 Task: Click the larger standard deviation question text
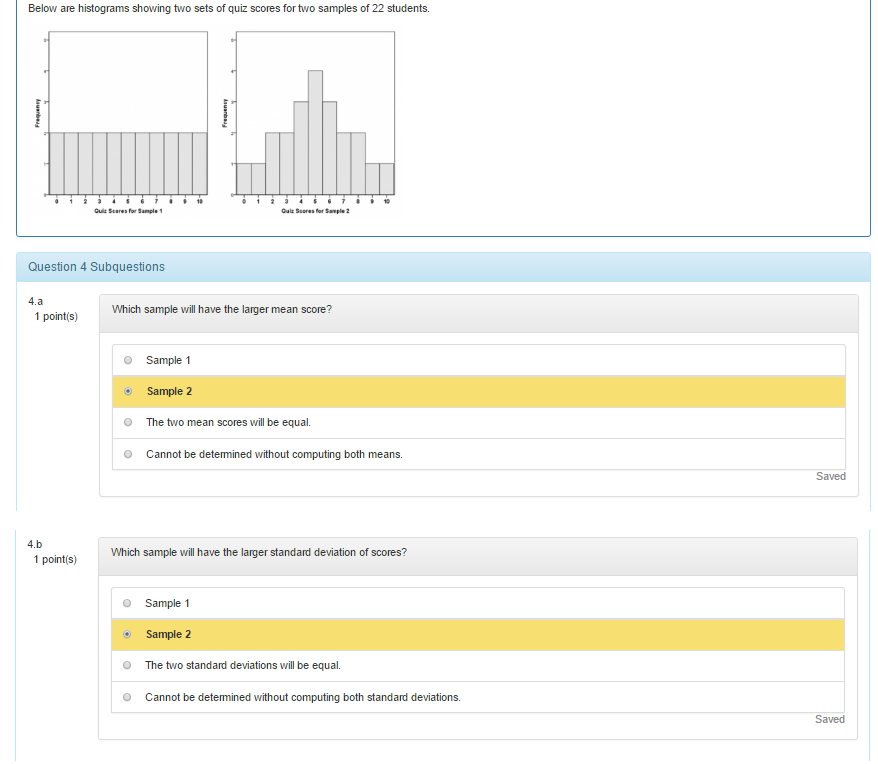coord(259,552)
